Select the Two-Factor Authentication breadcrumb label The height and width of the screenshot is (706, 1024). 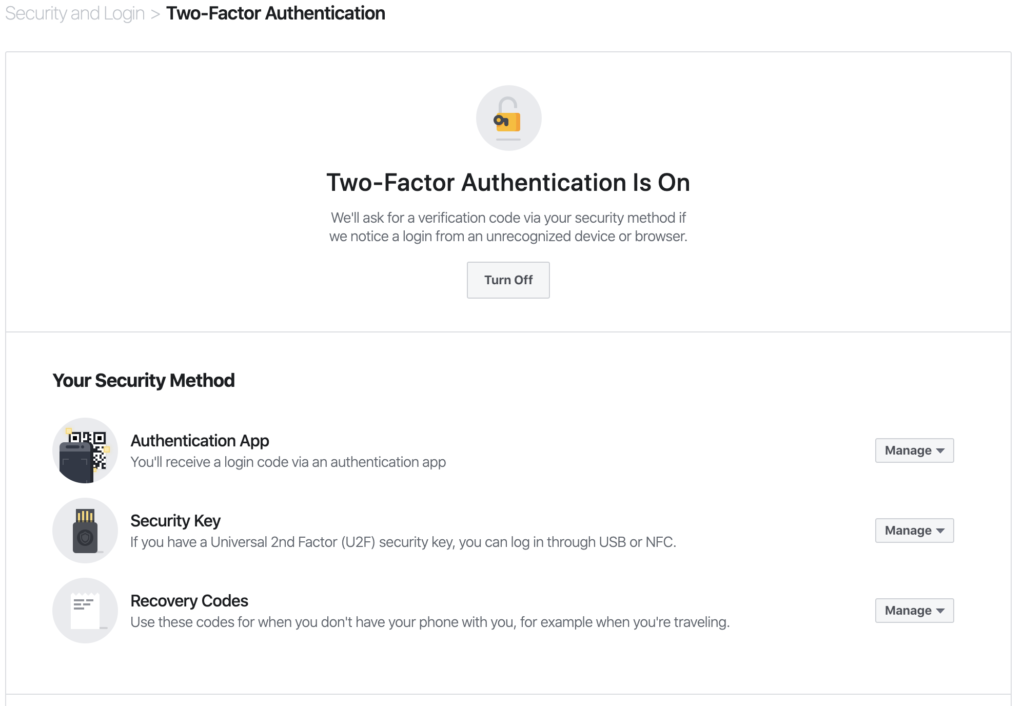(x=276, y=13)
